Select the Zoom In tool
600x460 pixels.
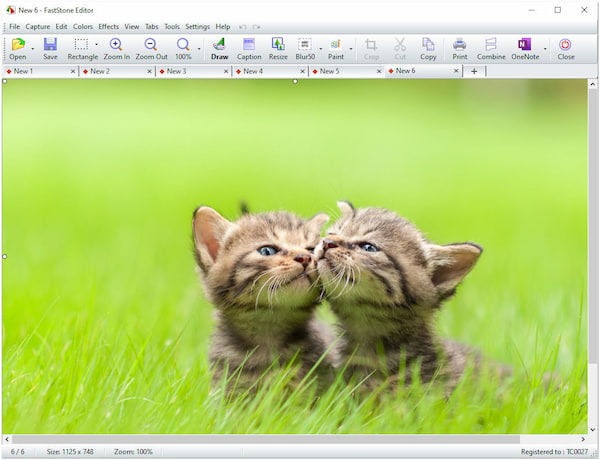(116, 46)
